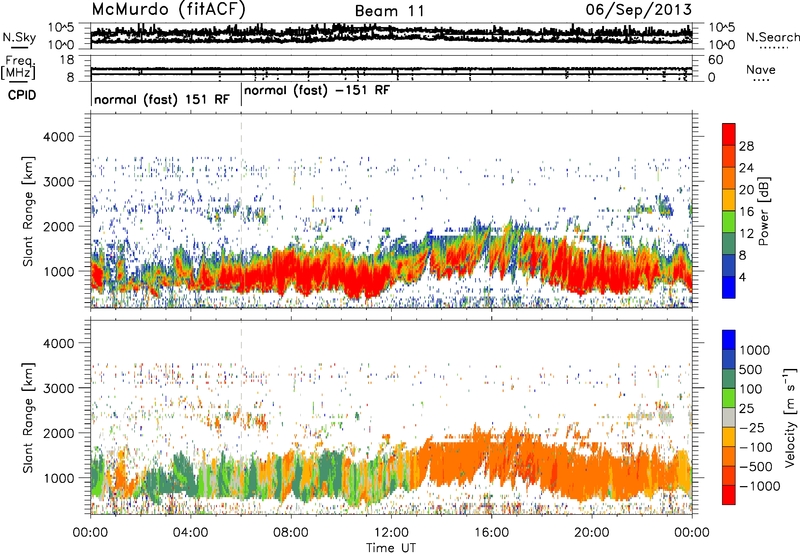Click the gray band of velocity color bar
Image resolution: width=800 pixels, height=554 pixels.
pos(729,418)
